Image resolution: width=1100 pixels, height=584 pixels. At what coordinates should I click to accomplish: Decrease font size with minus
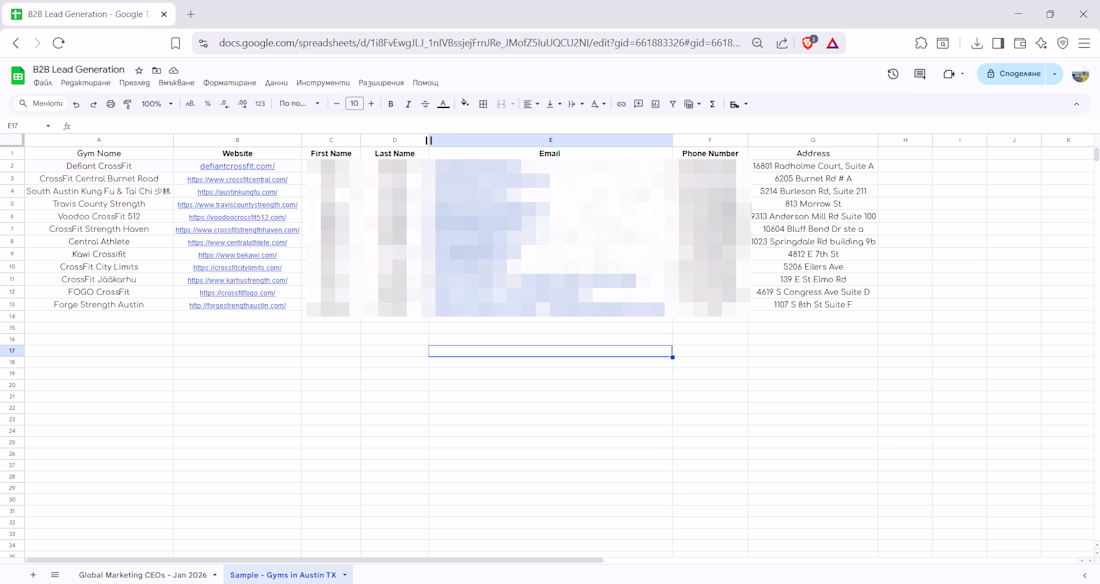pos(337,104)
